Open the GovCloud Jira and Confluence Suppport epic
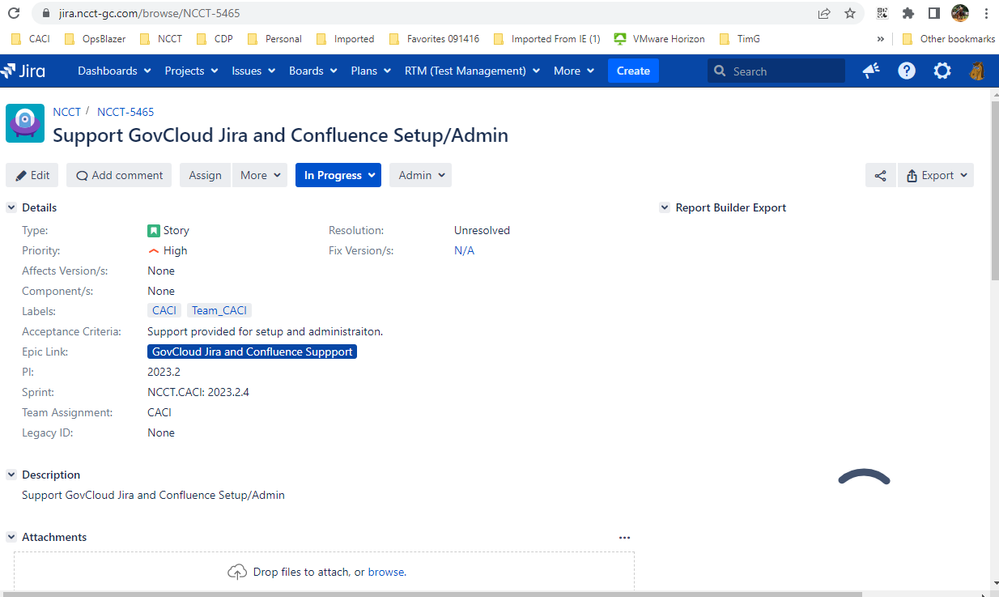 point(252,352)
